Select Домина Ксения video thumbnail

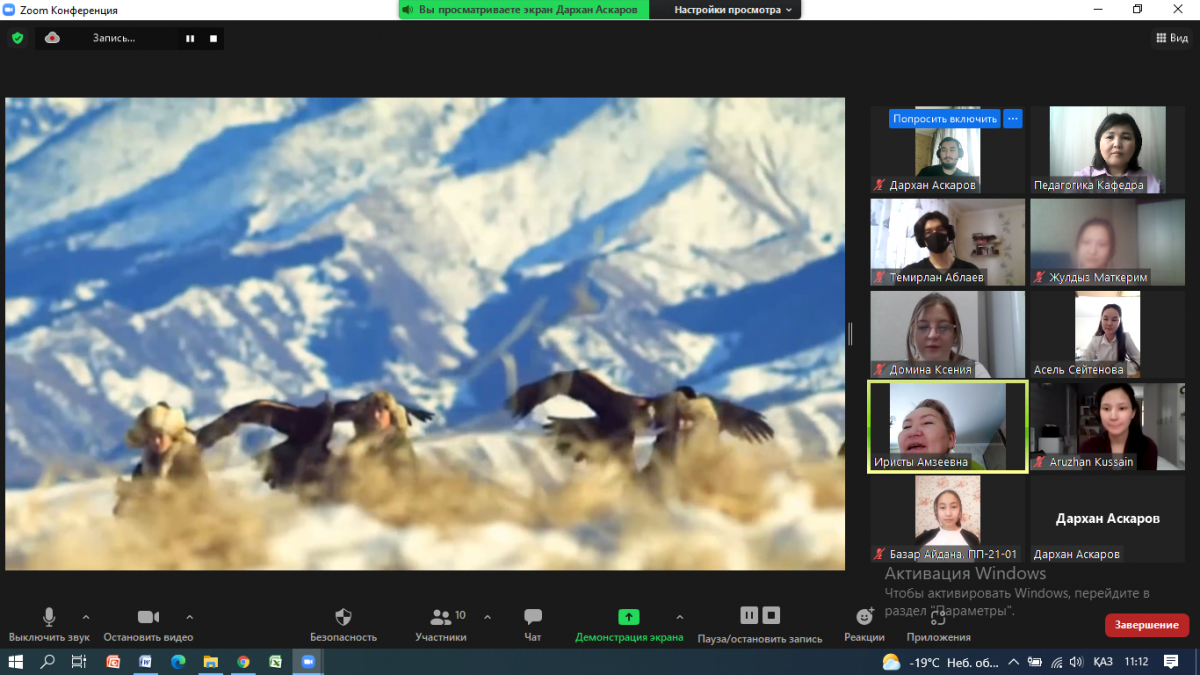point(947,334)
